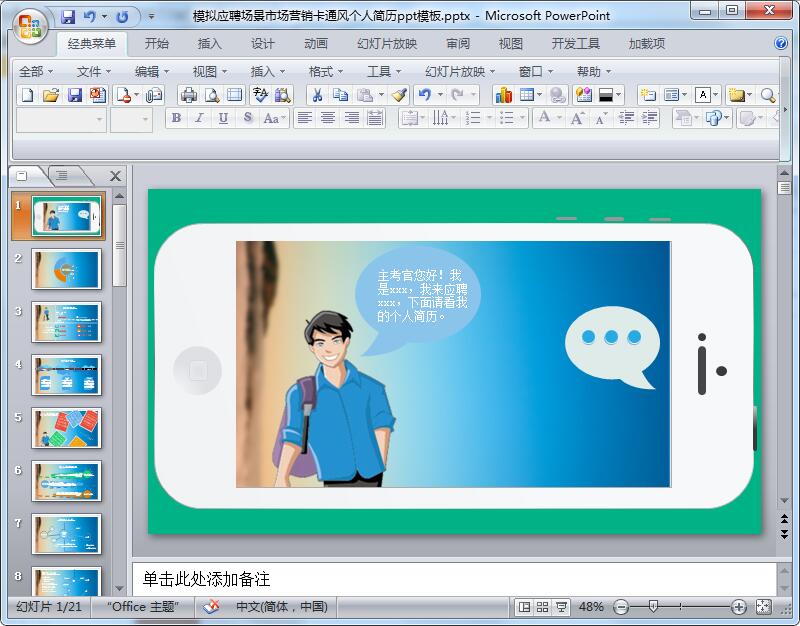
Task: Switch to Normal view in status bar
Action: tap(524, 607)
